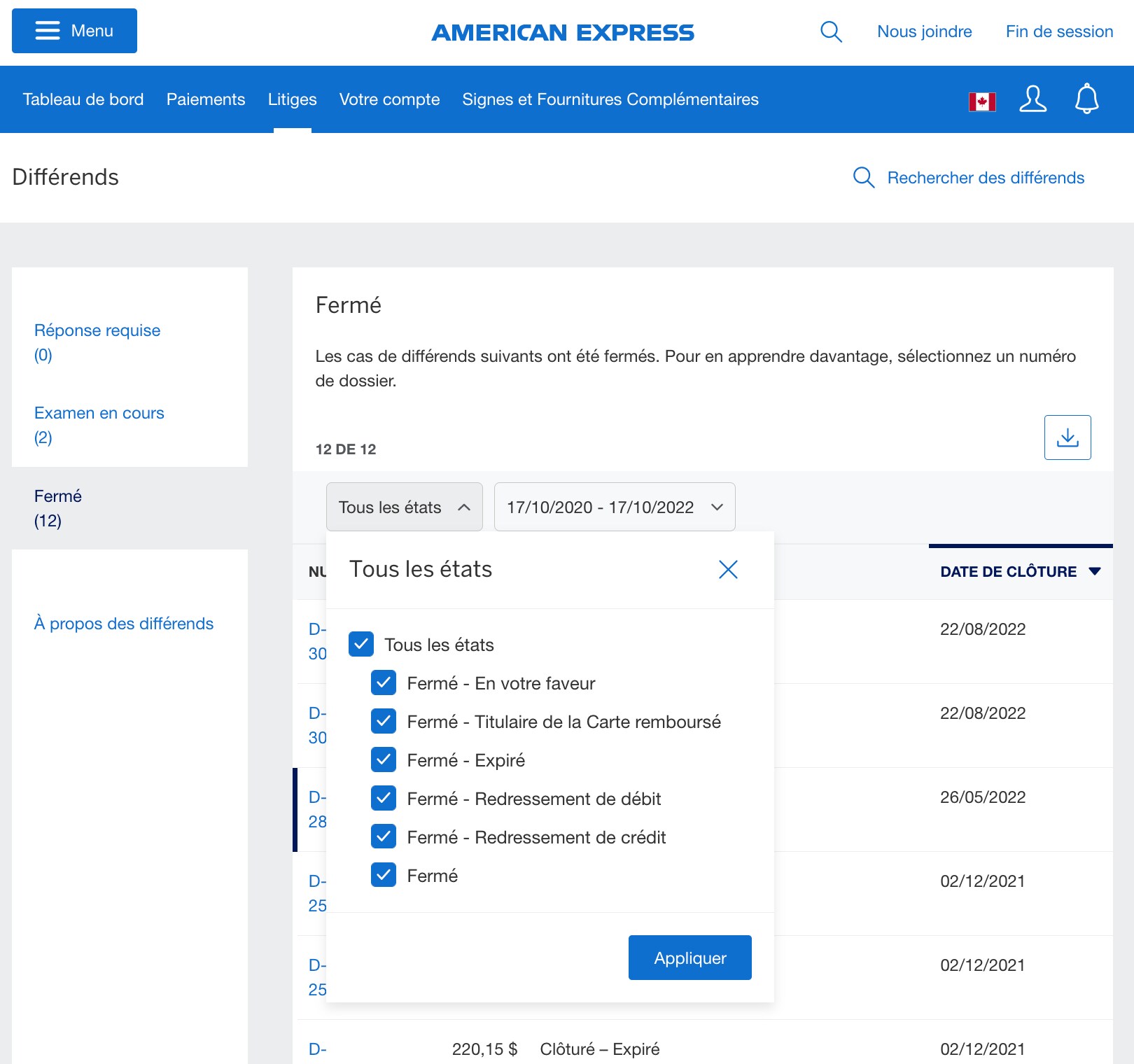Open notifications via bell icon
The image size is (1134, 1064).
click(x=1086, y=99)
